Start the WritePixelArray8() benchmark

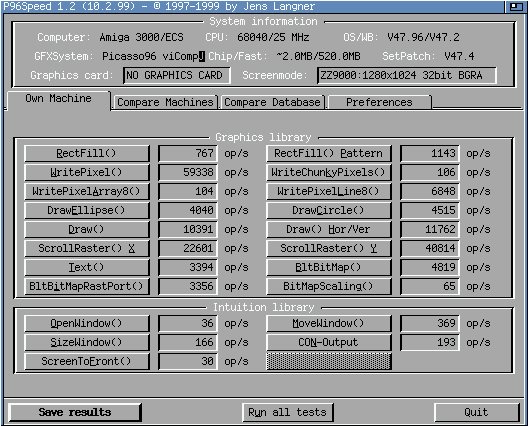(87, 191)
